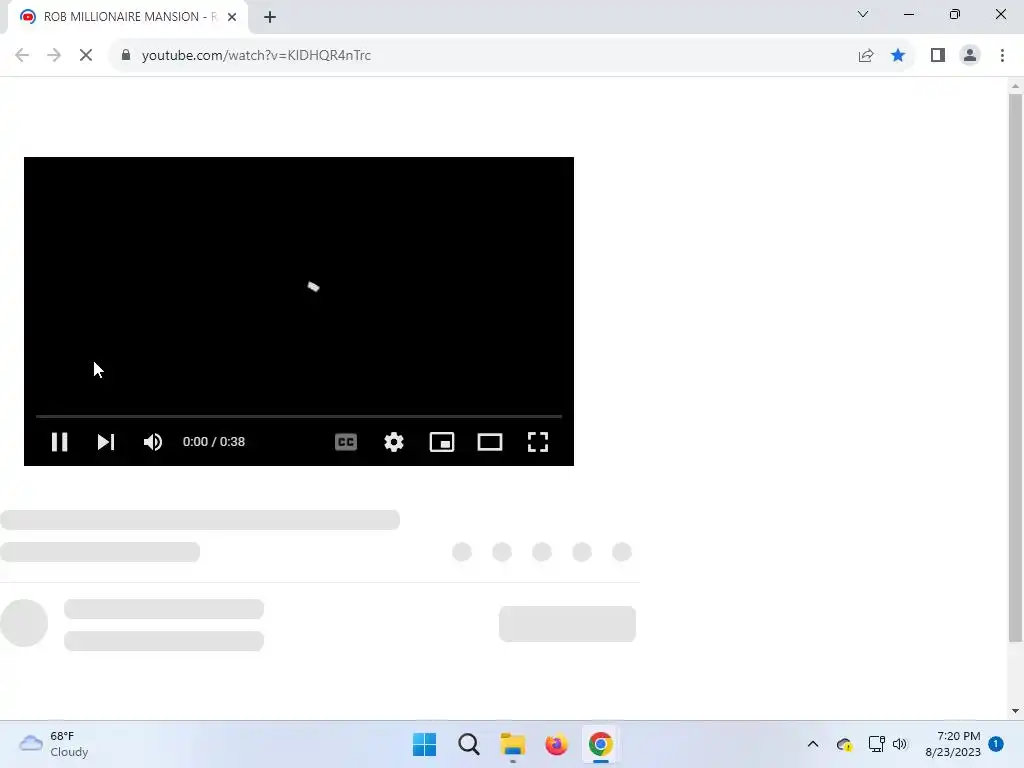1024x768 pixels.
Task: Click the 0:00 / 0:38 time display
Action: [214, 442]
